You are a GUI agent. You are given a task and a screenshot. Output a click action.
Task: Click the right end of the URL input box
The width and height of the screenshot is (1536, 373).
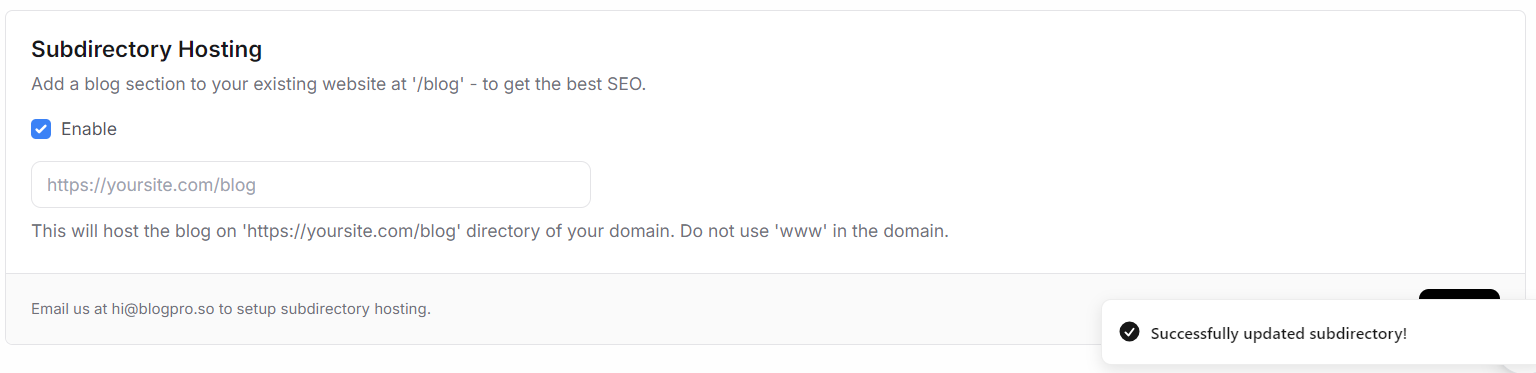570,185
